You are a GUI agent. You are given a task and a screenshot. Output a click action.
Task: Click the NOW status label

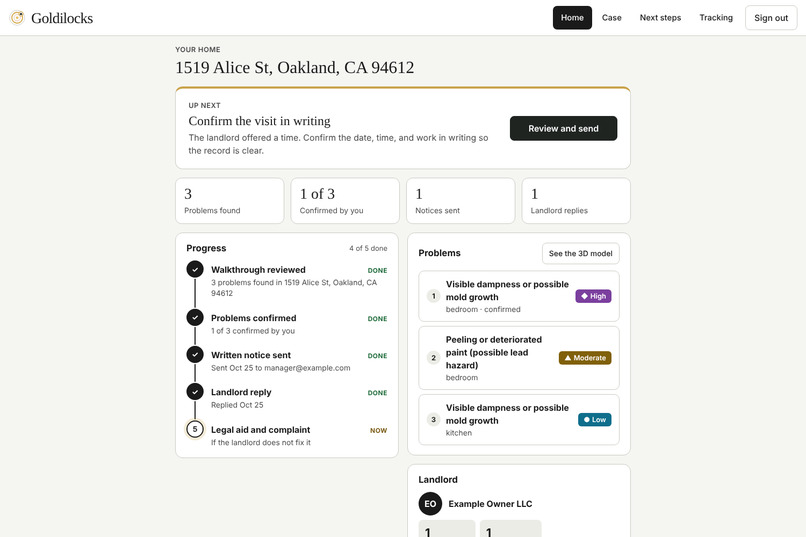tap(378, 431)
